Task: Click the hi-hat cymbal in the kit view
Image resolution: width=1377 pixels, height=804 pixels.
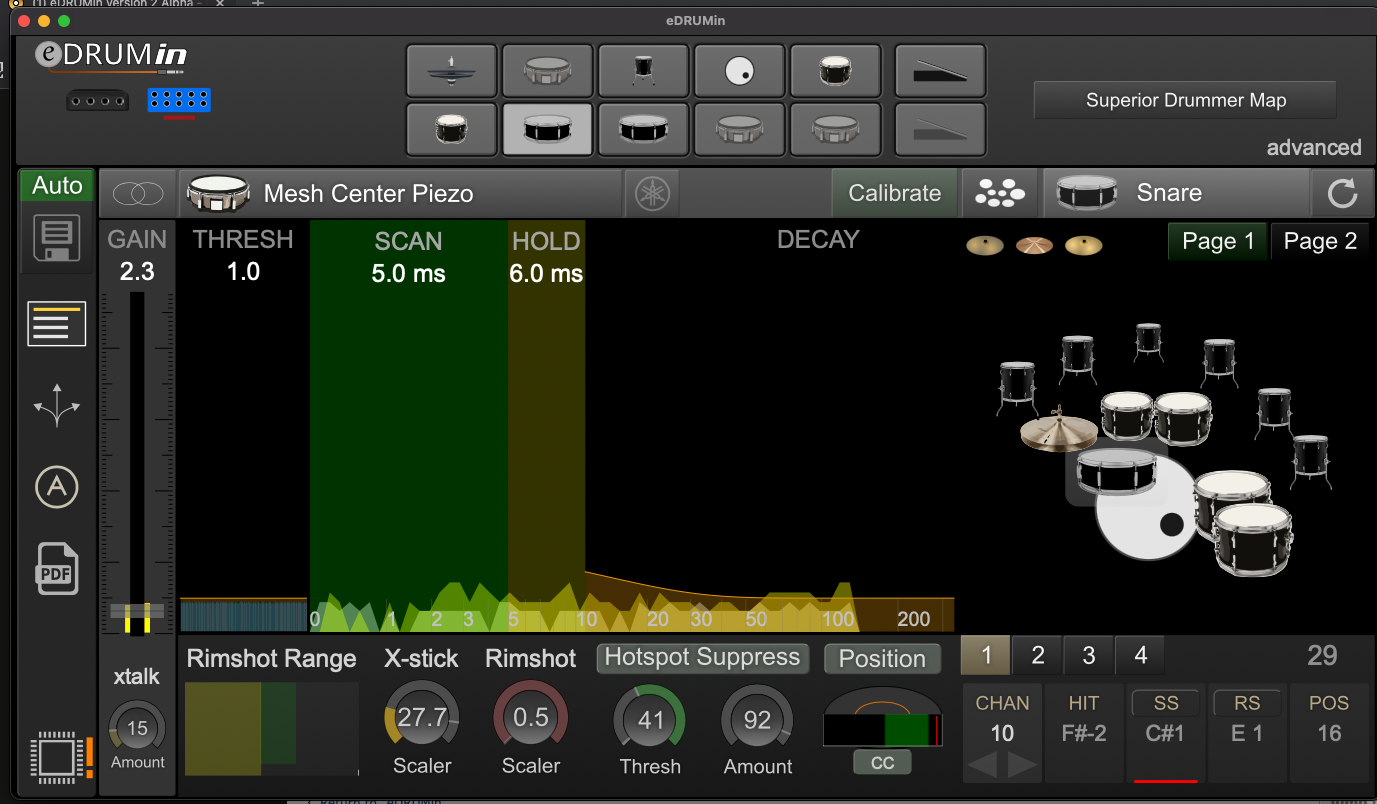Action: (1059, 431)
